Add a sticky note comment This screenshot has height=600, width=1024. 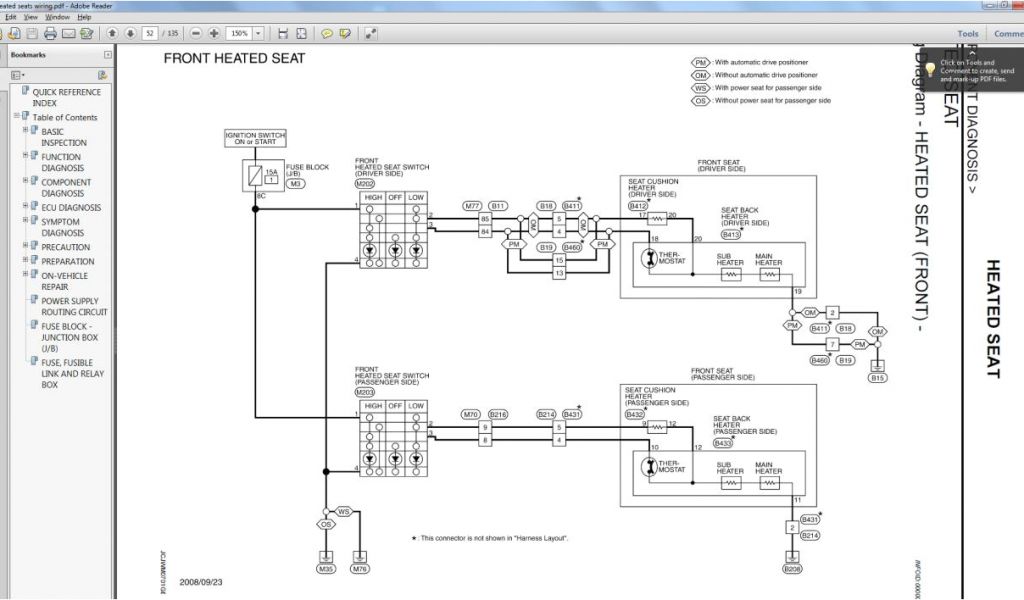(326, 33)
